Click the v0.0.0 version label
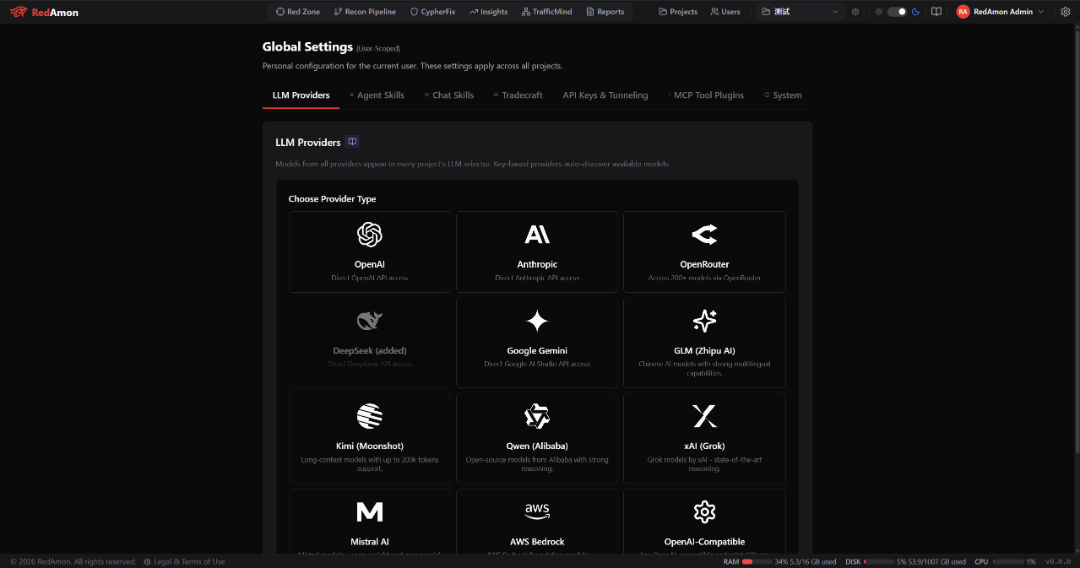1080x568 pixels. tap(1058, 562)
